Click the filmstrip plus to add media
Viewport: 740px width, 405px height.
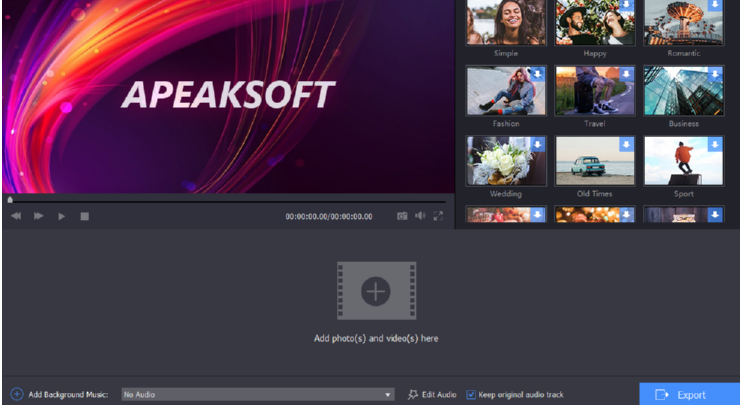coord(376,291)
